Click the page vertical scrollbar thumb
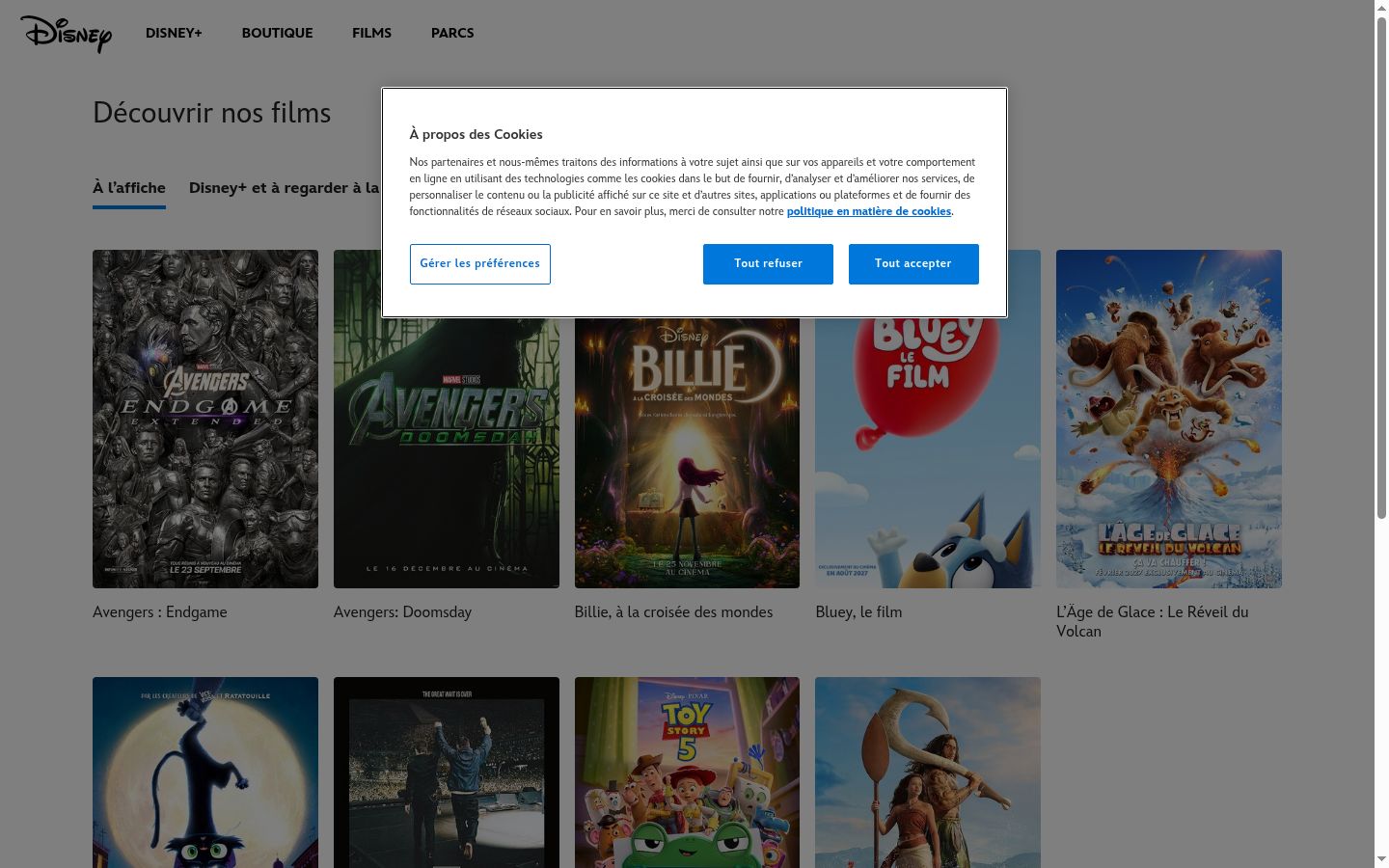 1381,268
